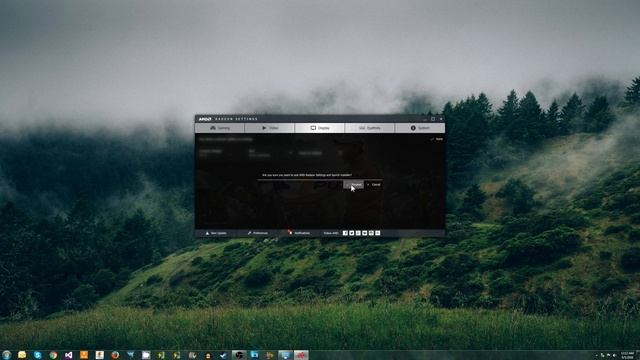Open the volume control in system tray

614,356
